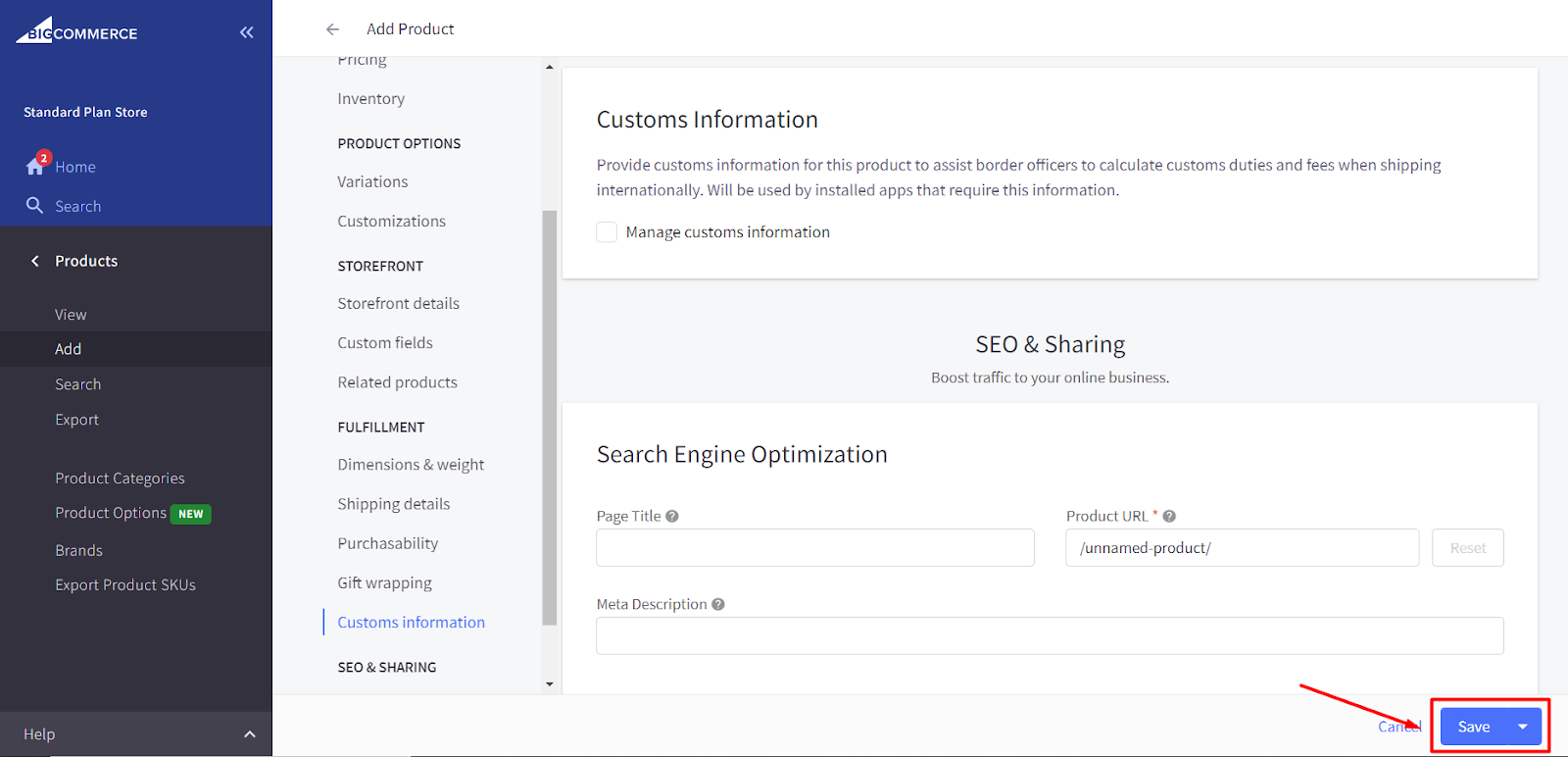Click the back arrow beside Add Product

pos(332,29)
